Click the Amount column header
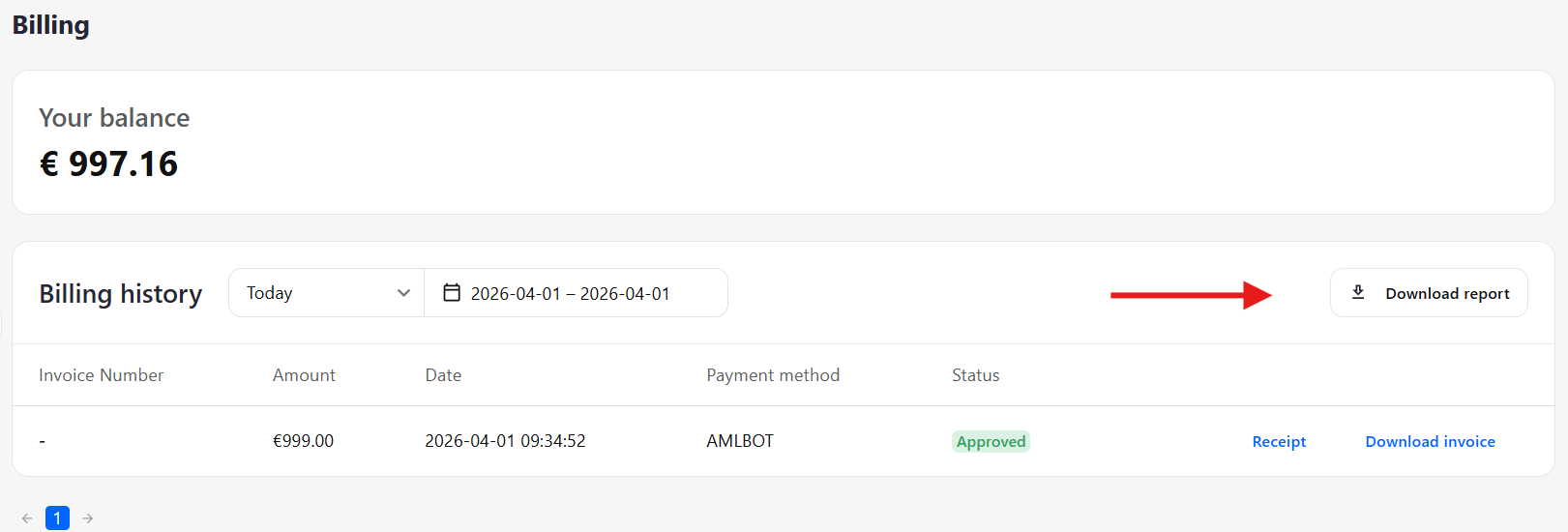 pos(304,375)
